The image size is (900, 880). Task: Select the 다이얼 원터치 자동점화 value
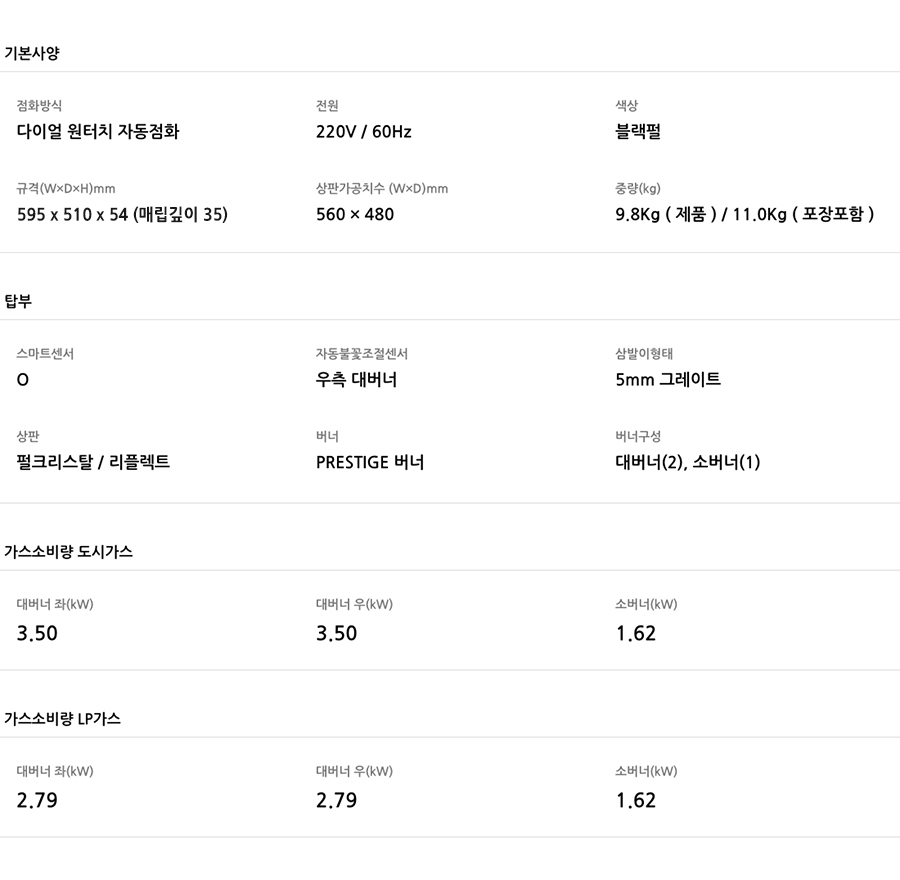pyautogui.click(x=98, y=131)
